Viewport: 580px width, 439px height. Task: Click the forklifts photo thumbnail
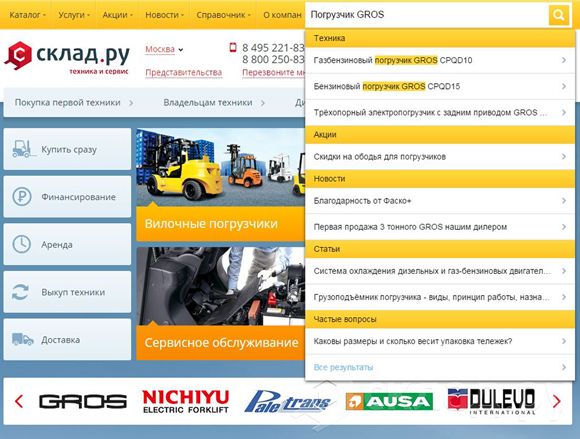tap(220, 167)
